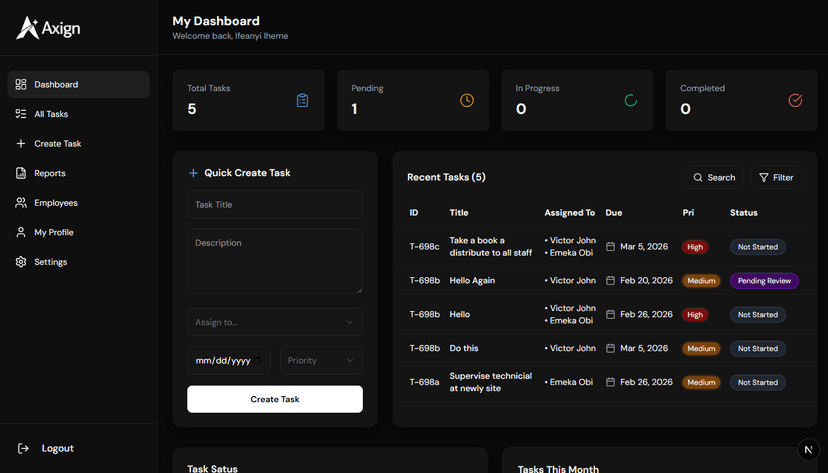Screen dimensions: 828x473
Task: Open the Filter options for recent tasks
Action: point(776,177)
